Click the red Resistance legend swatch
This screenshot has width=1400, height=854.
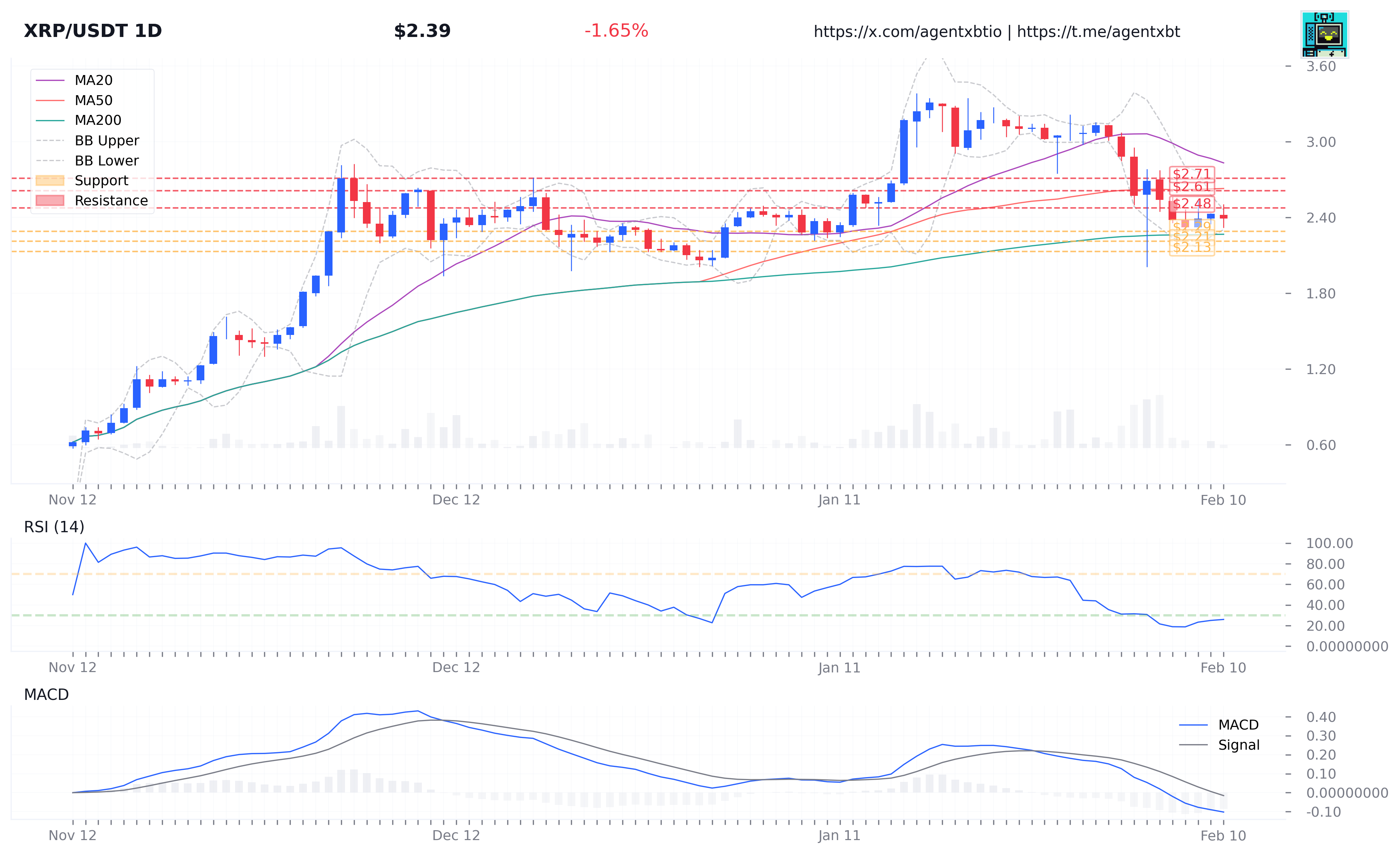50,201
